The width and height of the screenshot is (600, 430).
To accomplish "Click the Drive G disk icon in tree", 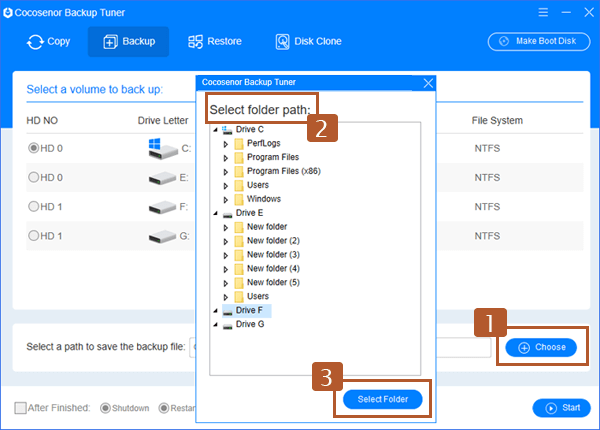I will (228, 326).
